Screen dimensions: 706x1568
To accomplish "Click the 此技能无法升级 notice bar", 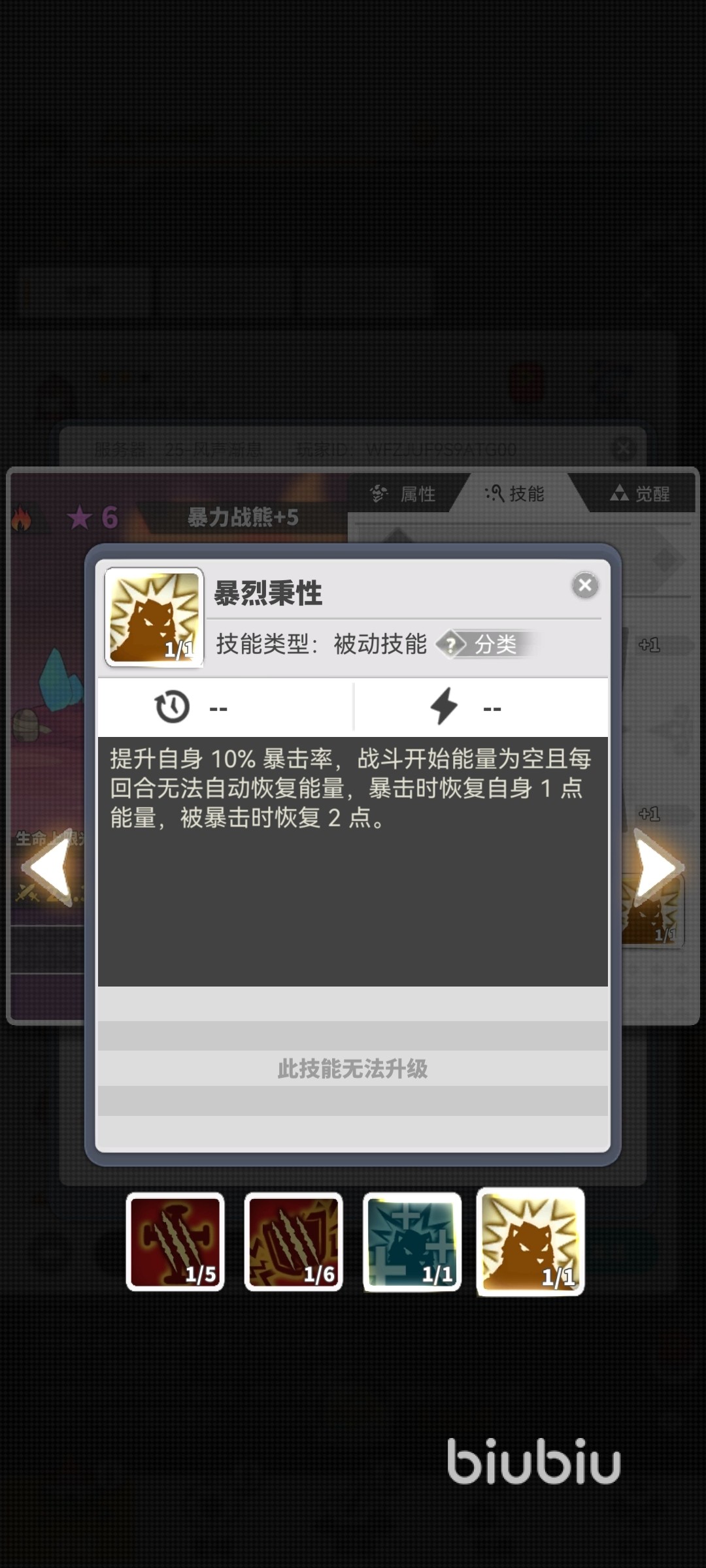I will coord(353,1069).
